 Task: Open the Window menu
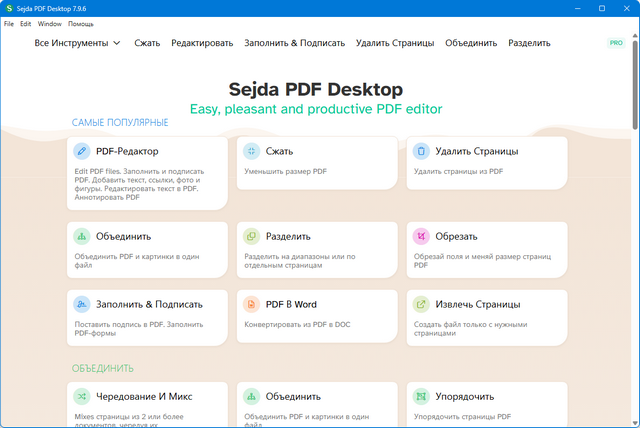pos(49,24)
